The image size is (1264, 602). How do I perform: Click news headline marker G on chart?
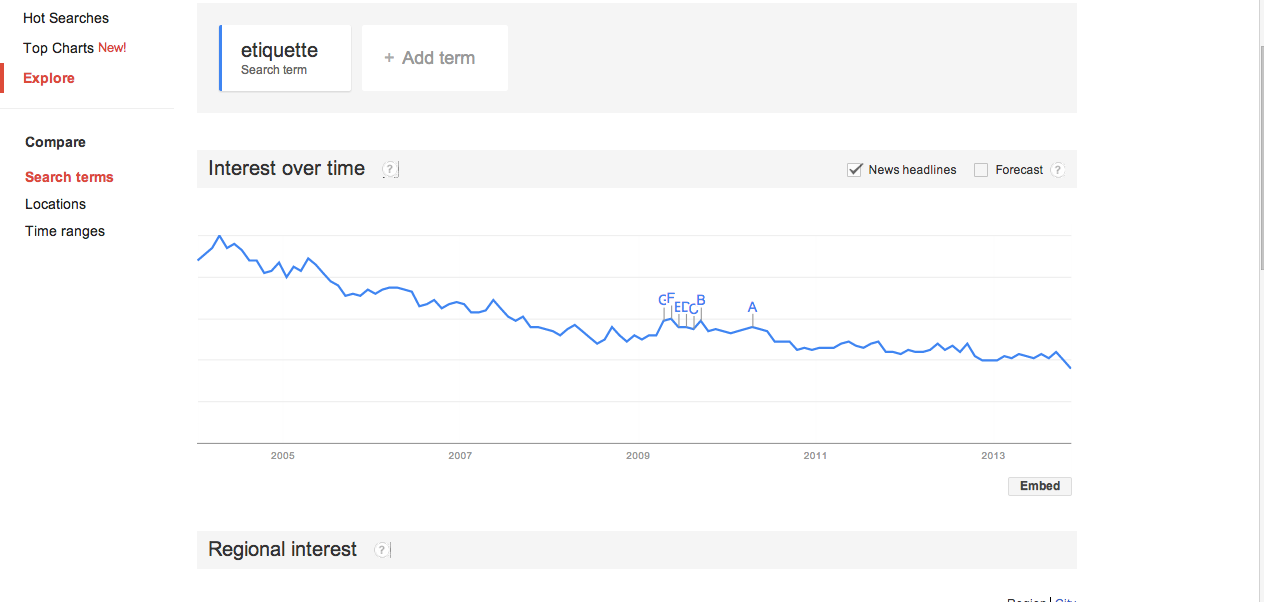point(662,300)
